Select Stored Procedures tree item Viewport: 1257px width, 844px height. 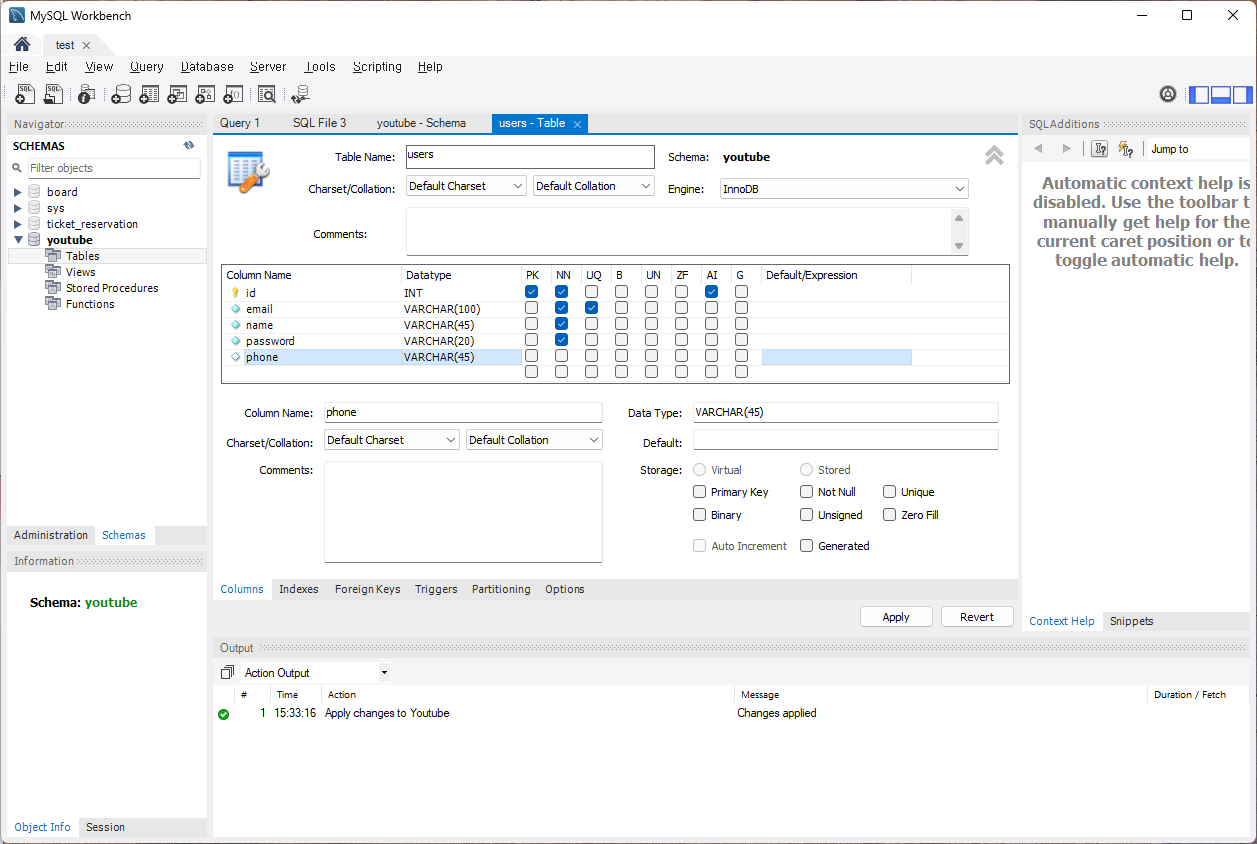coord(112,288)
